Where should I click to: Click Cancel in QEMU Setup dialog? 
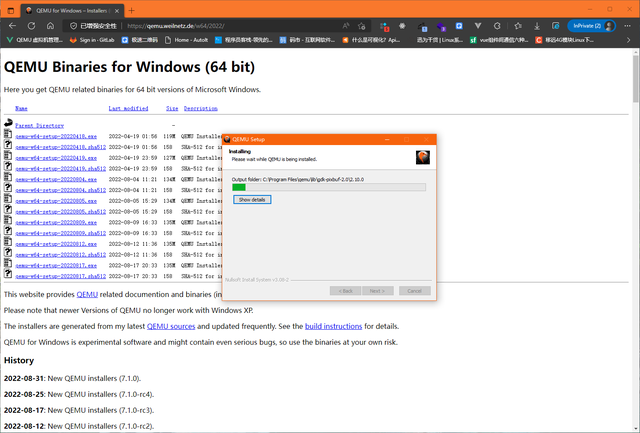pos(414,291)
